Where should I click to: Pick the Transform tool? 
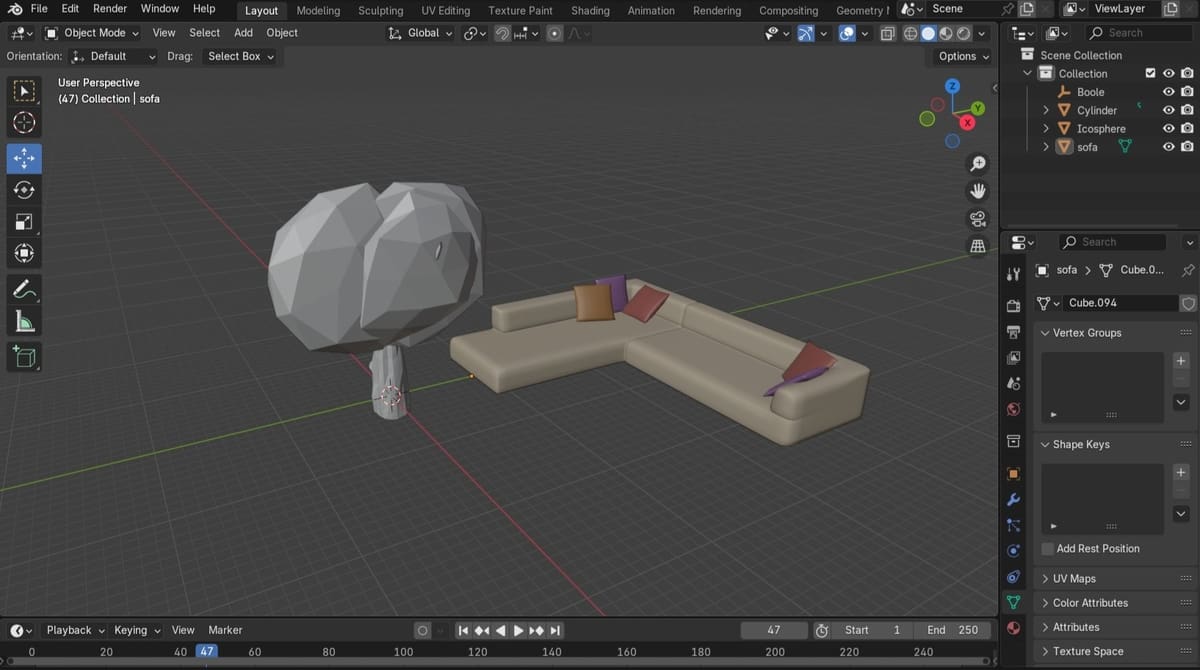coord(24,254)
